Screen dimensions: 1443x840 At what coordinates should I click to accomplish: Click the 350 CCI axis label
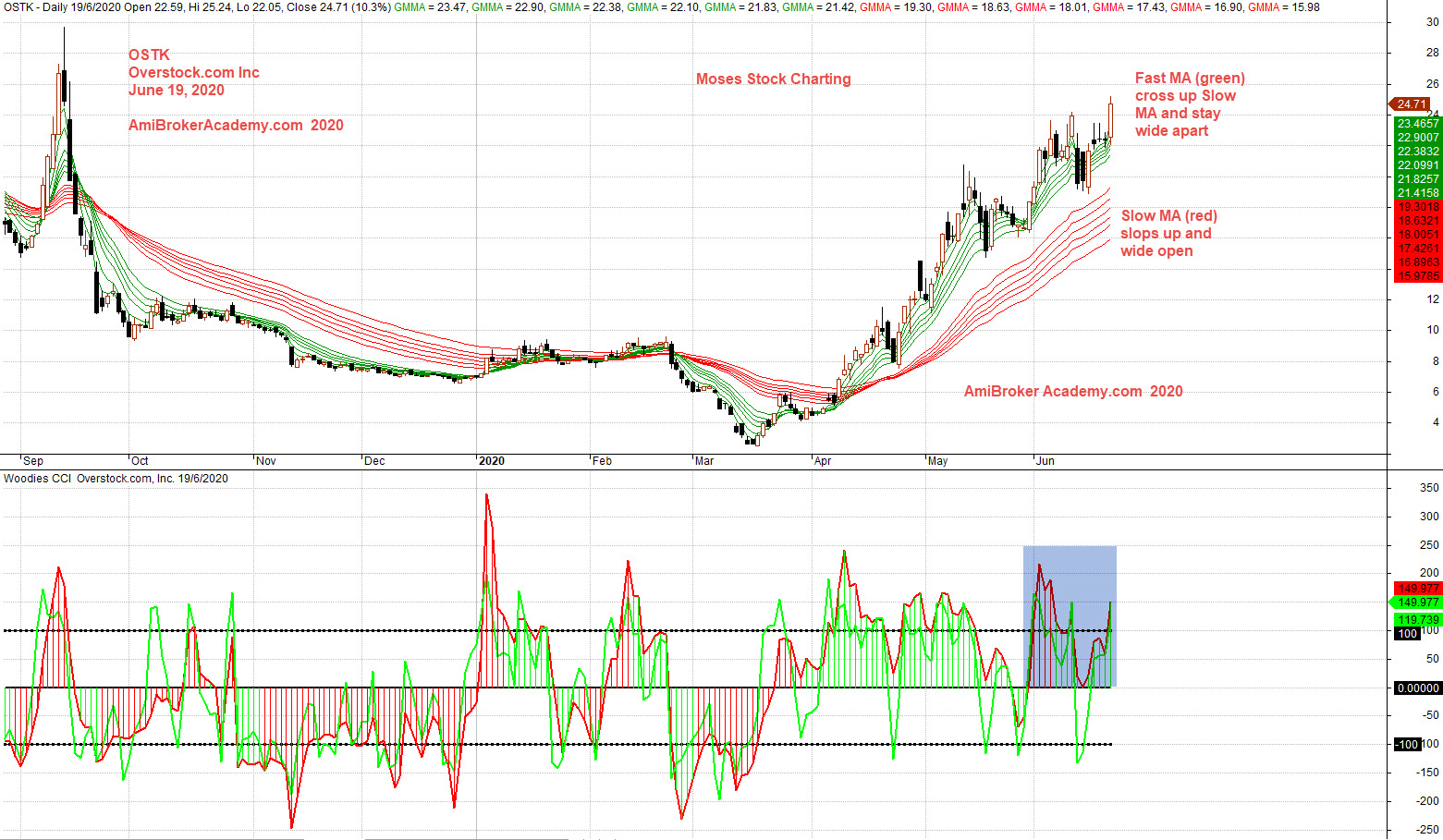1429,488
